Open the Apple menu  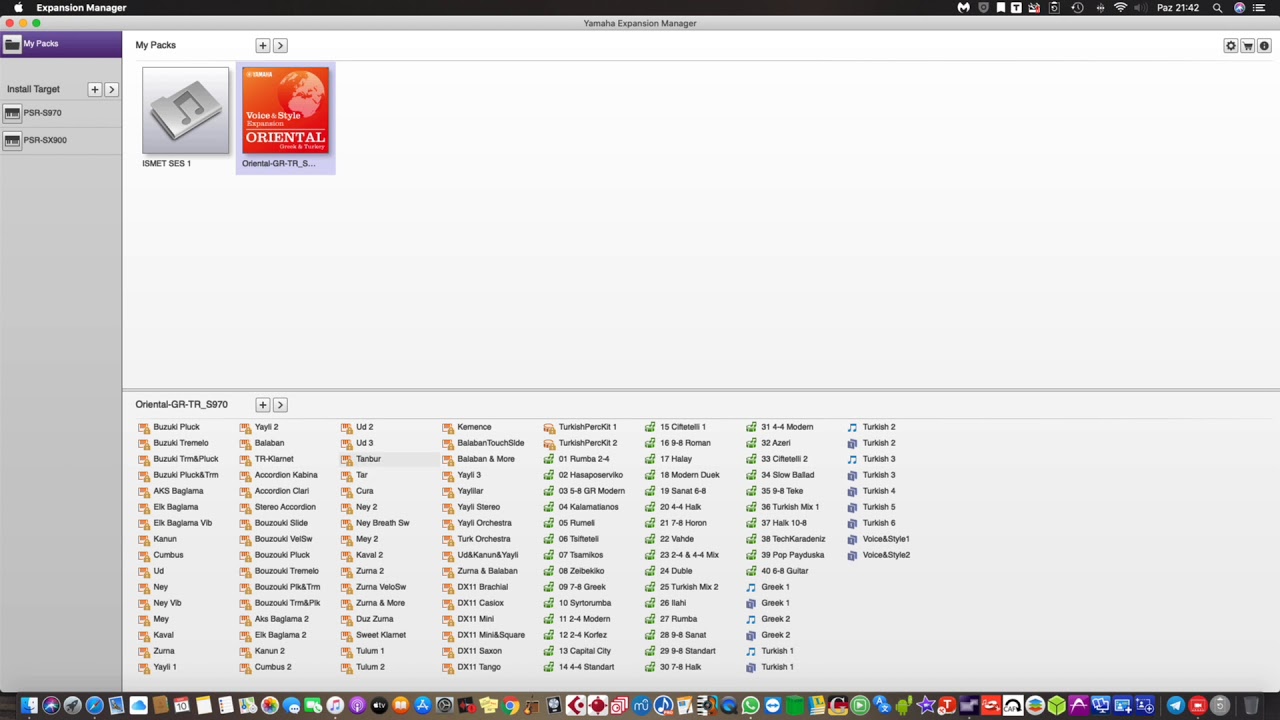point(18,8)
